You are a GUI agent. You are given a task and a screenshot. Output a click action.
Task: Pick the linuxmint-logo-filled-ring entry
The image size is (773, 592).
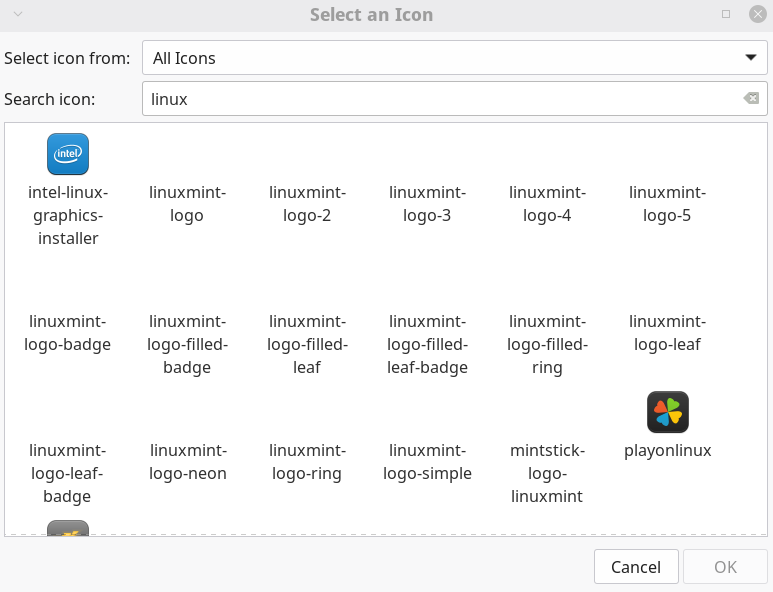[548, 343]
